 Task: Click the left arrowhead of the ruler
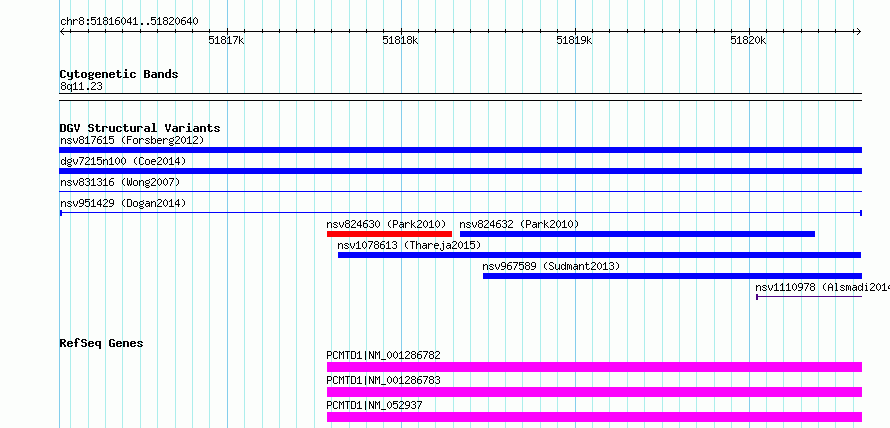pos(62,31)
